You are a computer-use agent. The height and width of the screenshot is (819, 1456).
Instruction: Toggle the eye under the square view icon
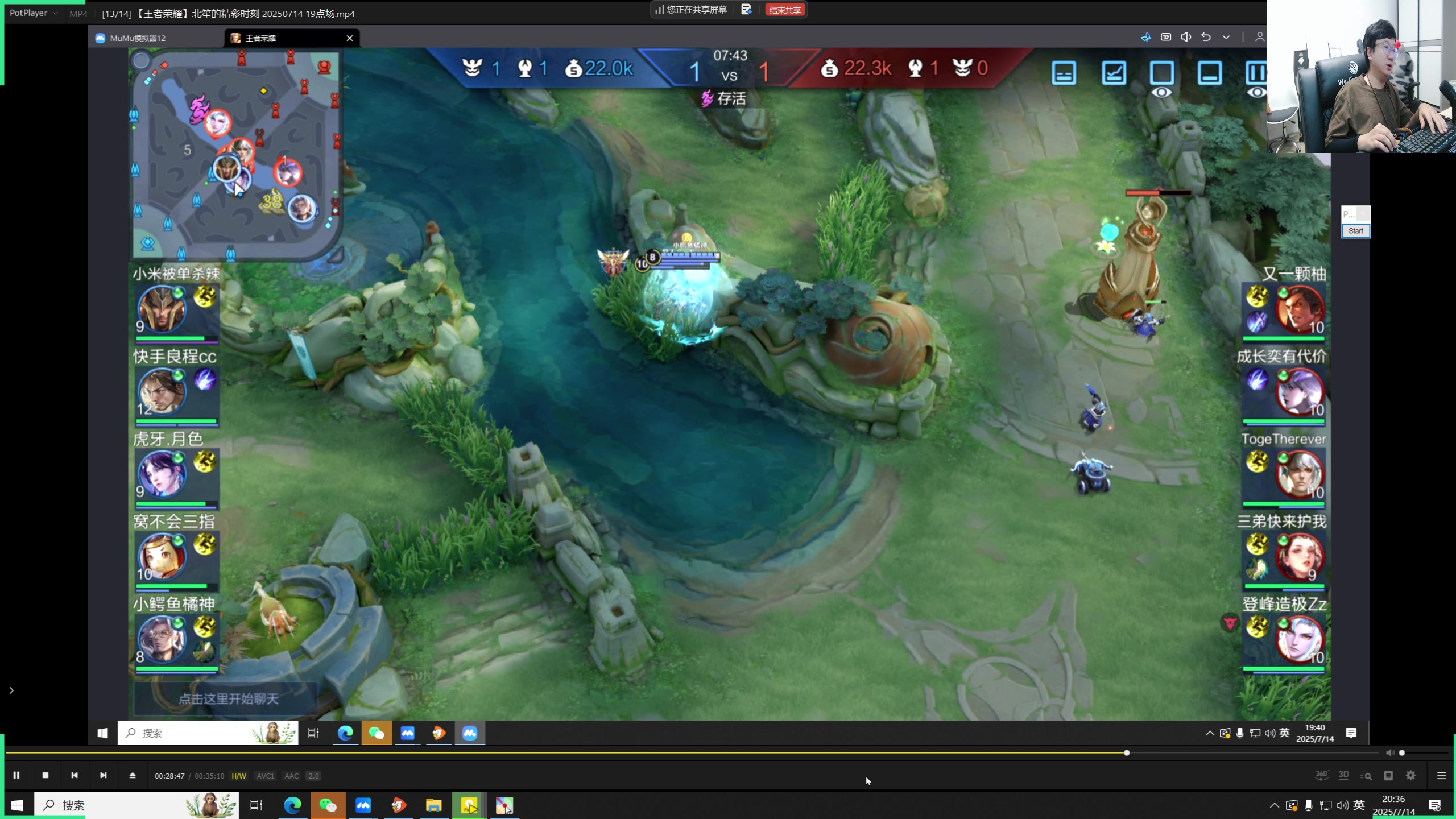tap(1162, 93)
